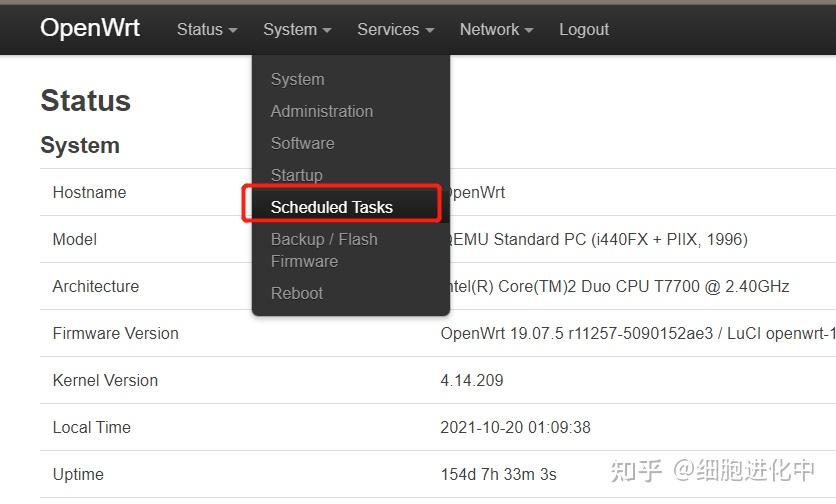Expand the Status dropdown menu
This screenshot has height=504, width=836.
pos(207,30)
